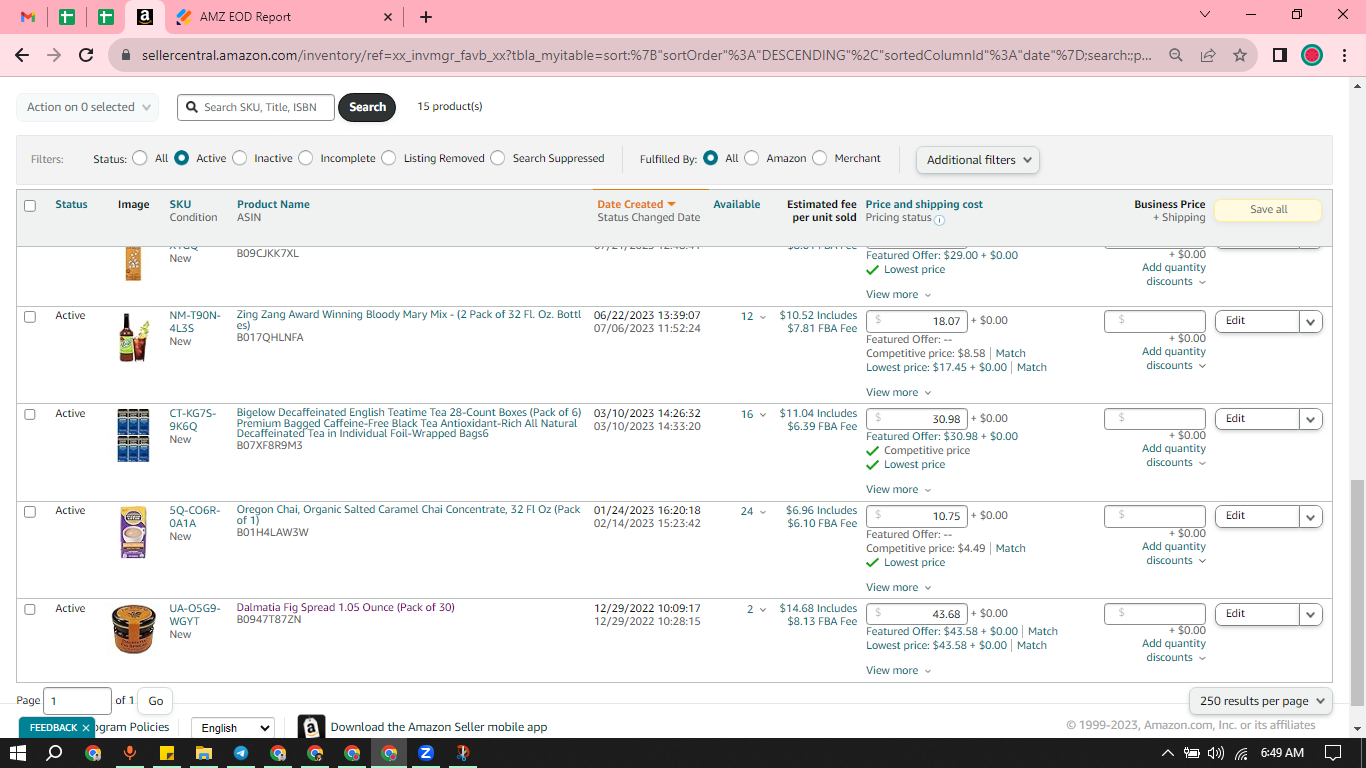Check the Oregon Chai row checkbox
This screenshot has width=1366, height=768.
point(30,512)
